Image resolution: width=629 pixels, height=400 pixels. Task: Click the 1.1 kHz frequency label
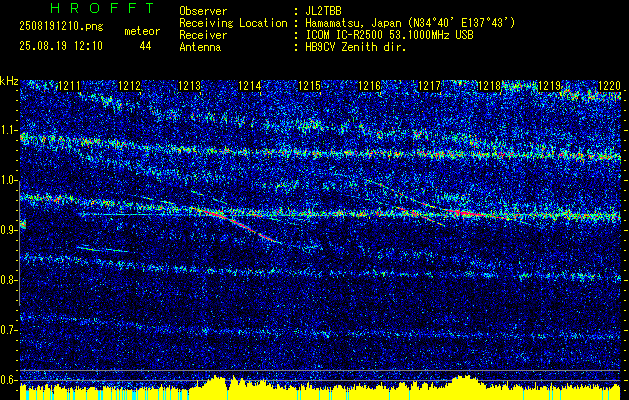coord(9,130)
